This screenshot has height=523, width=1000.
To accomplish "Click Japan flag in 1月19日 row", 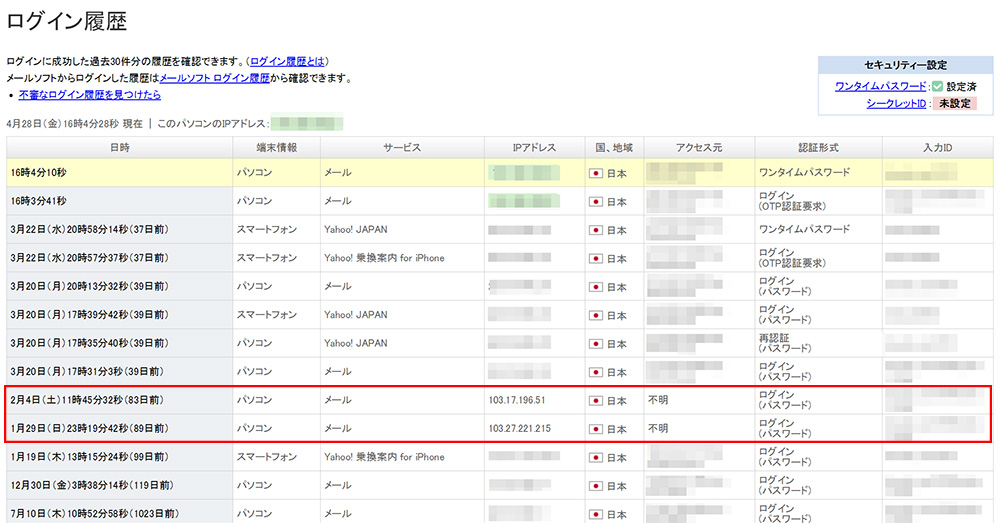I will click(596, 457).
